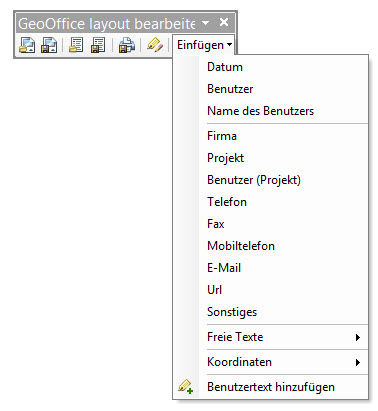This screenshot has width=378, height=411.
Task: Open the toolbar options arrow in title bar
Action: pyautogui.click(x=206, y=23)
